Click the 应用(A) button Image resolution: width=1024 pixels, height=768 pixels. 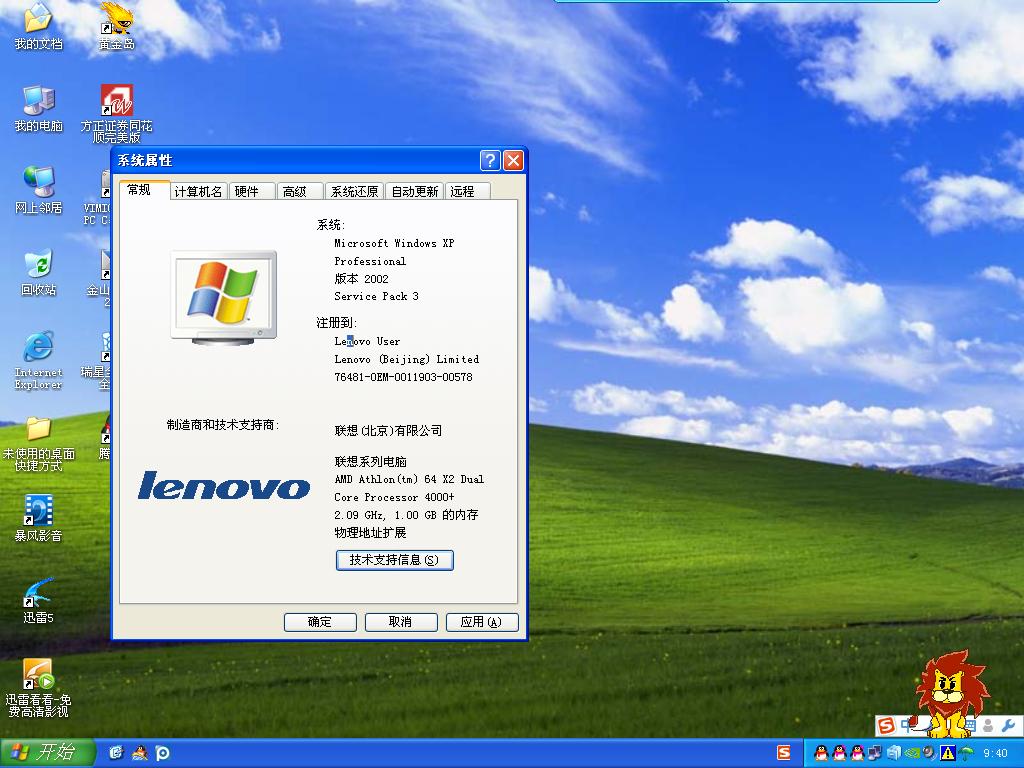[x=481, y=622]
